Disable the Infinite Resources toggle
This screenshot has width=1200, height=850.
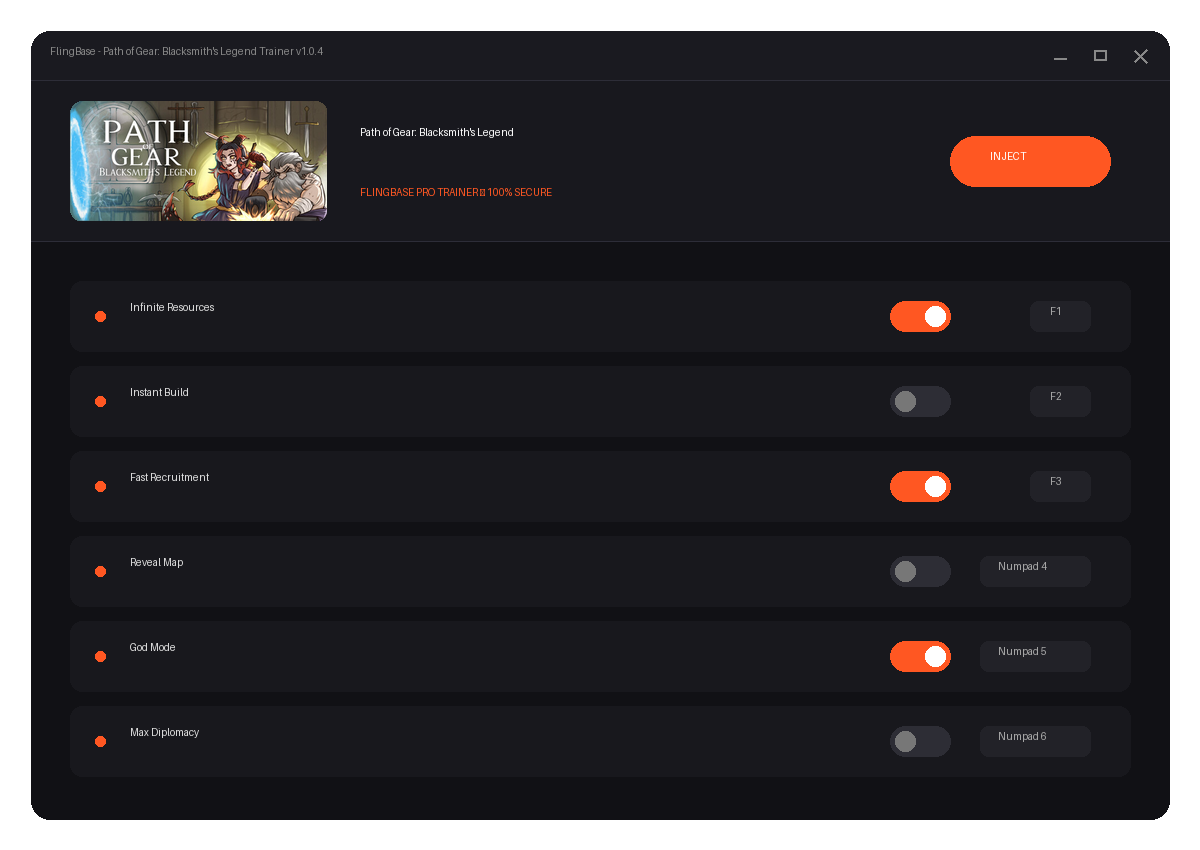[x=920, y=316]
